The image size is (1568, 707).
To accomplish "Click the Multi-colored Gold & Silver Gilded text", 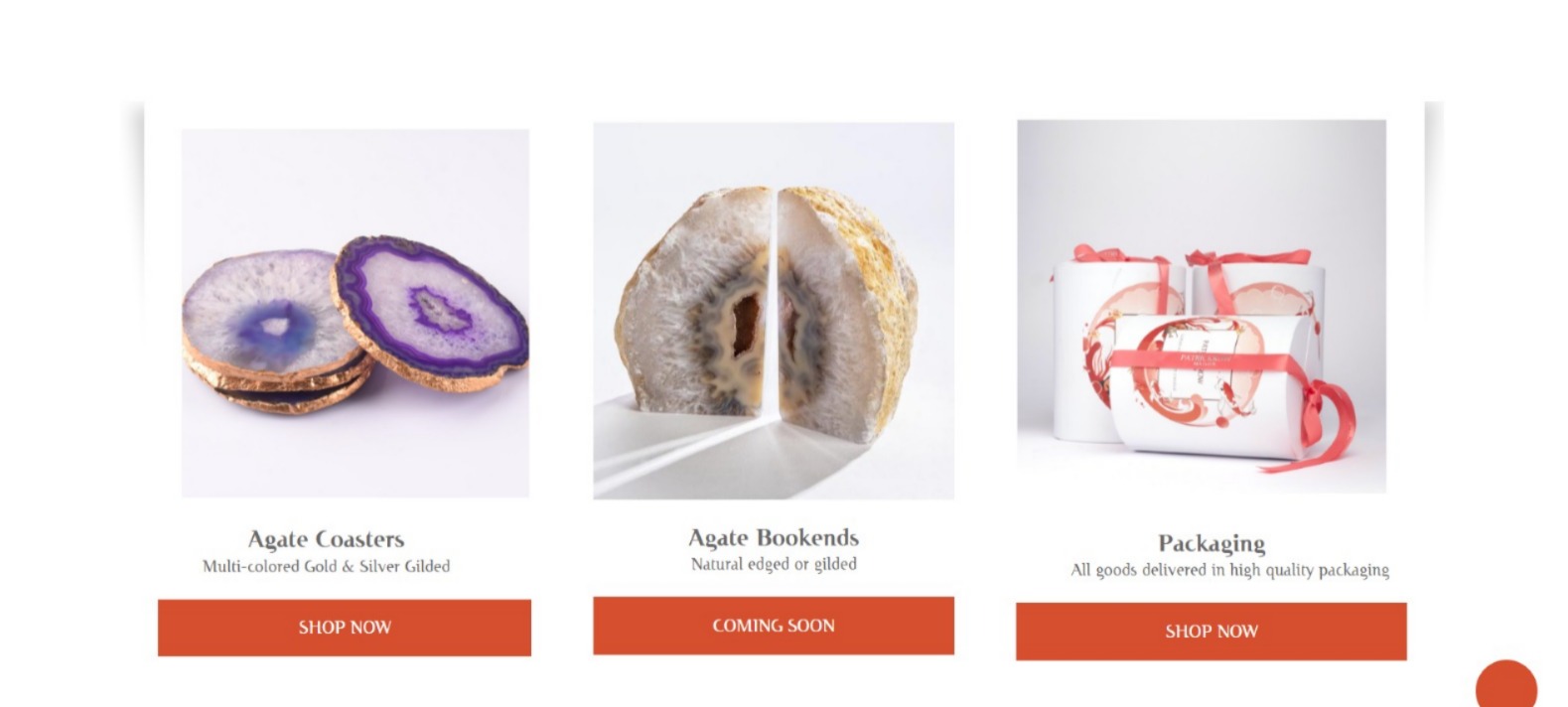I will pyautogui.click(x=326, y=566).
